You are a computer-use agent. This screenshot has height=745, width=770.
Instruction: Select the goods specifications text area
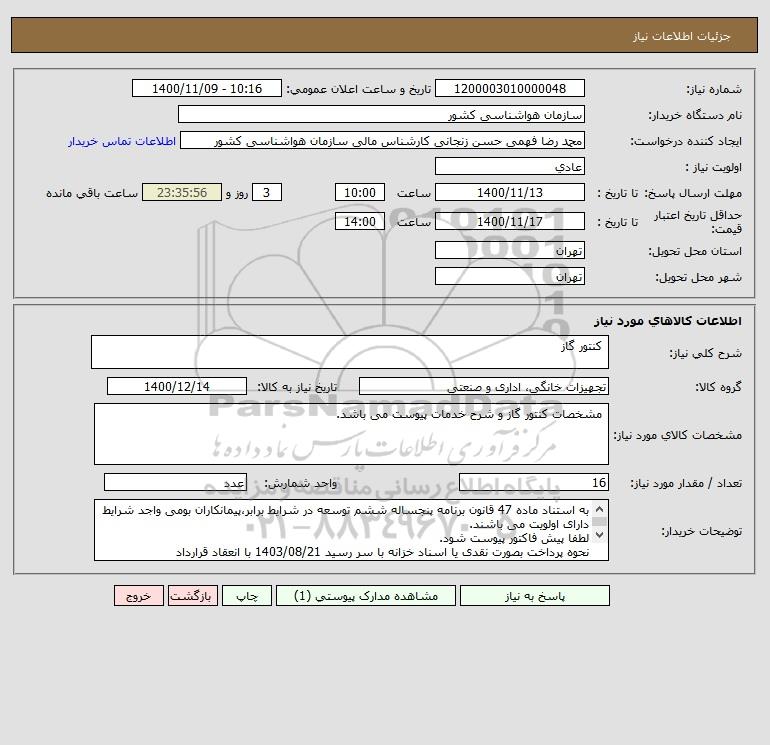(351, 434)
